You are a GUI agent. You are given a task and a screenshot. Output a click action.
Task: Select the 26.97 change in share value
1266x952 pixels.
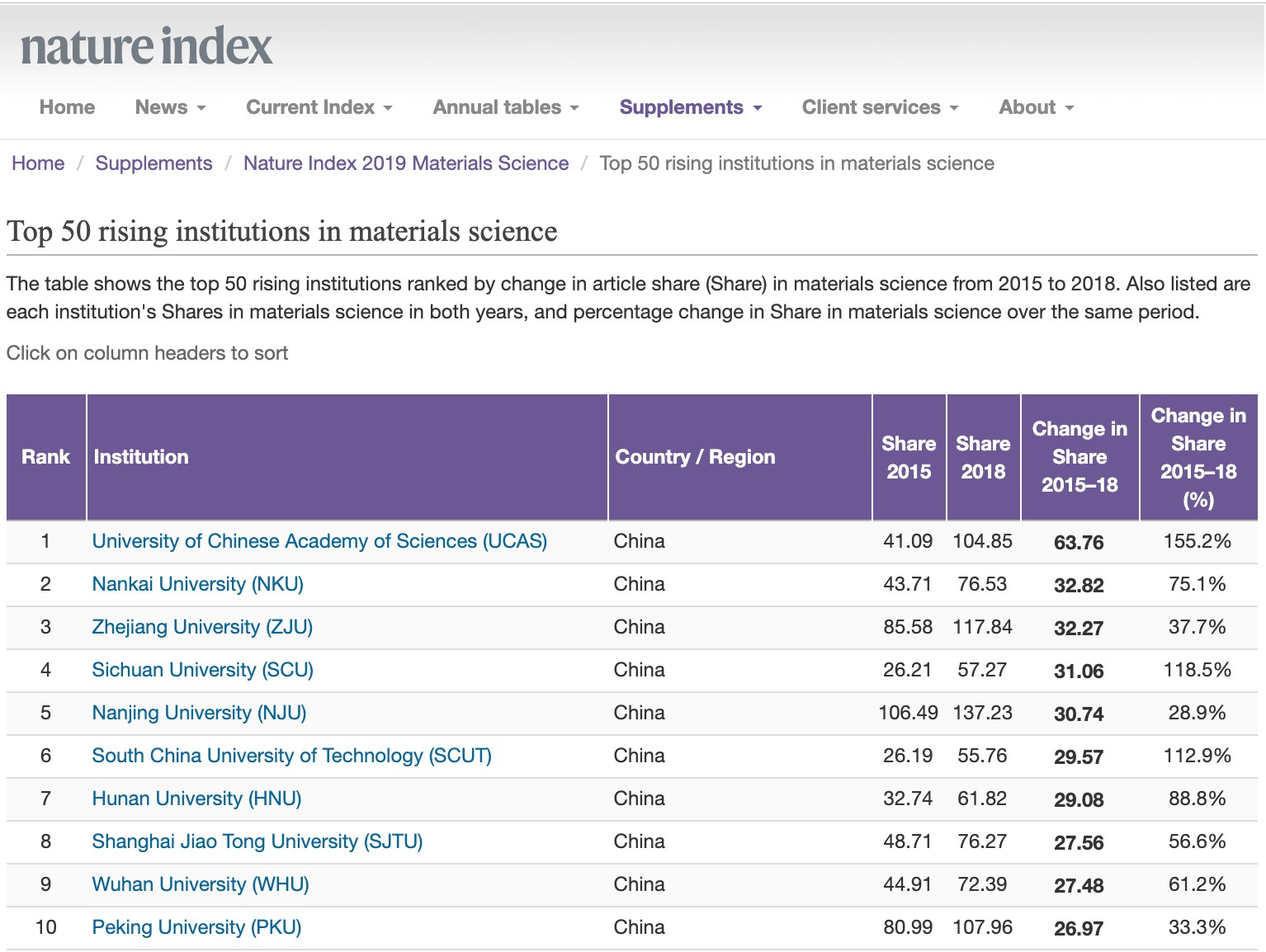point(1079,929)
